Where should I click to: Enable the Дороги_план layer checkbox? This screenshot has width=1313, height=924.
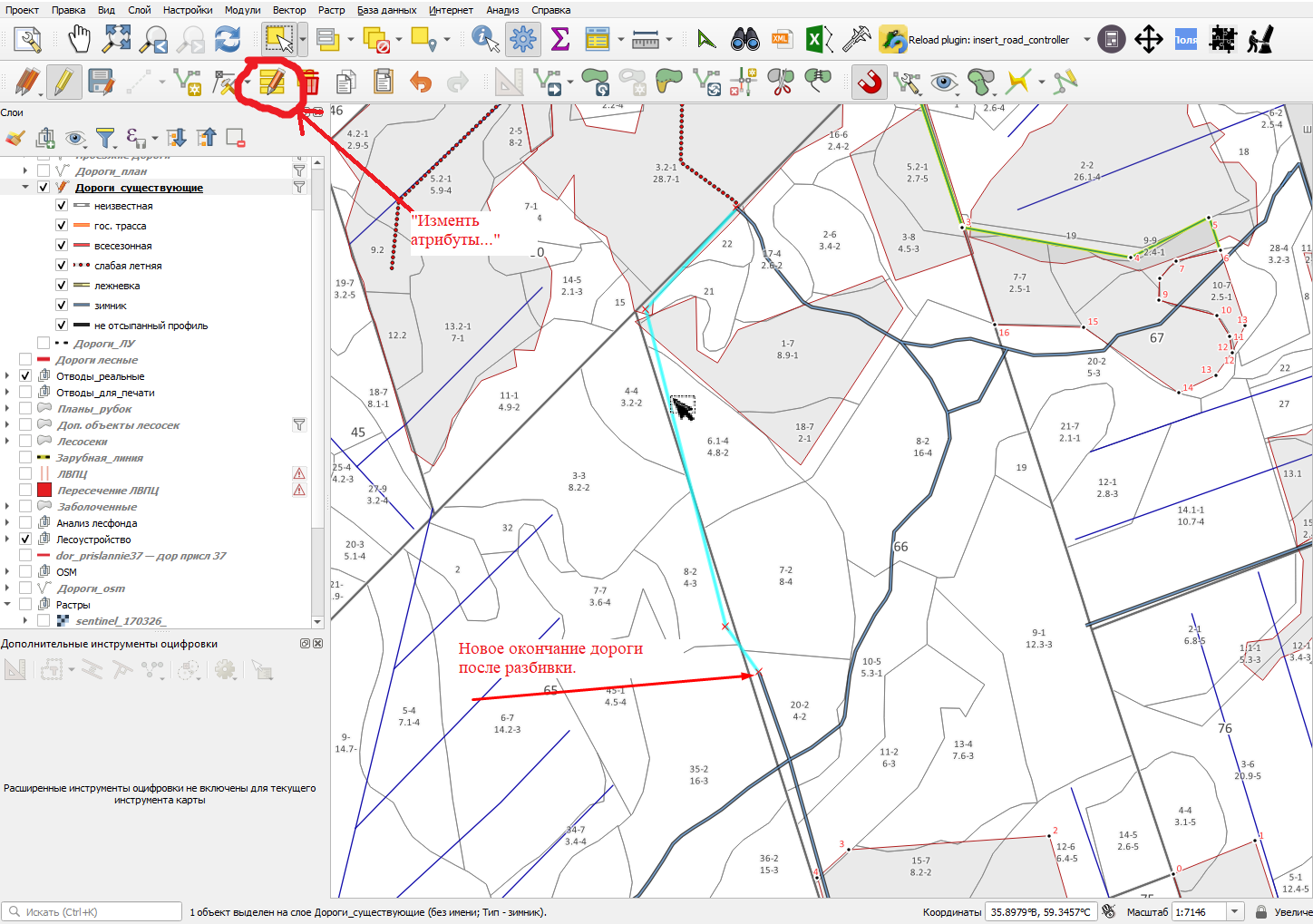click(44, 170)
